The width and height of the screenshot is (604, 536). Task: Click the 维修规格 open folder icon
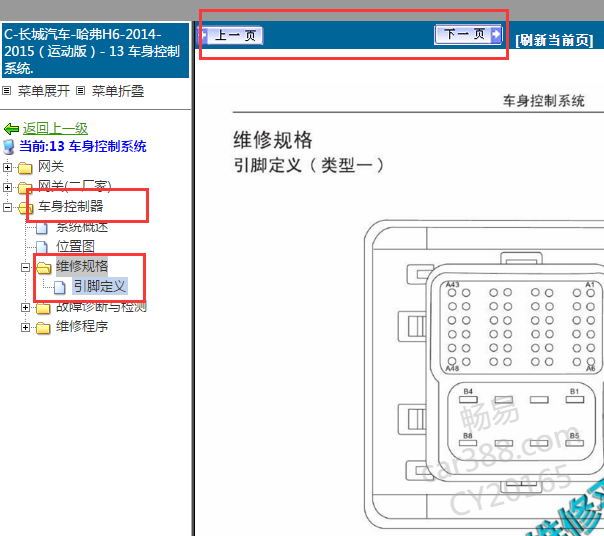pos(44,267)
